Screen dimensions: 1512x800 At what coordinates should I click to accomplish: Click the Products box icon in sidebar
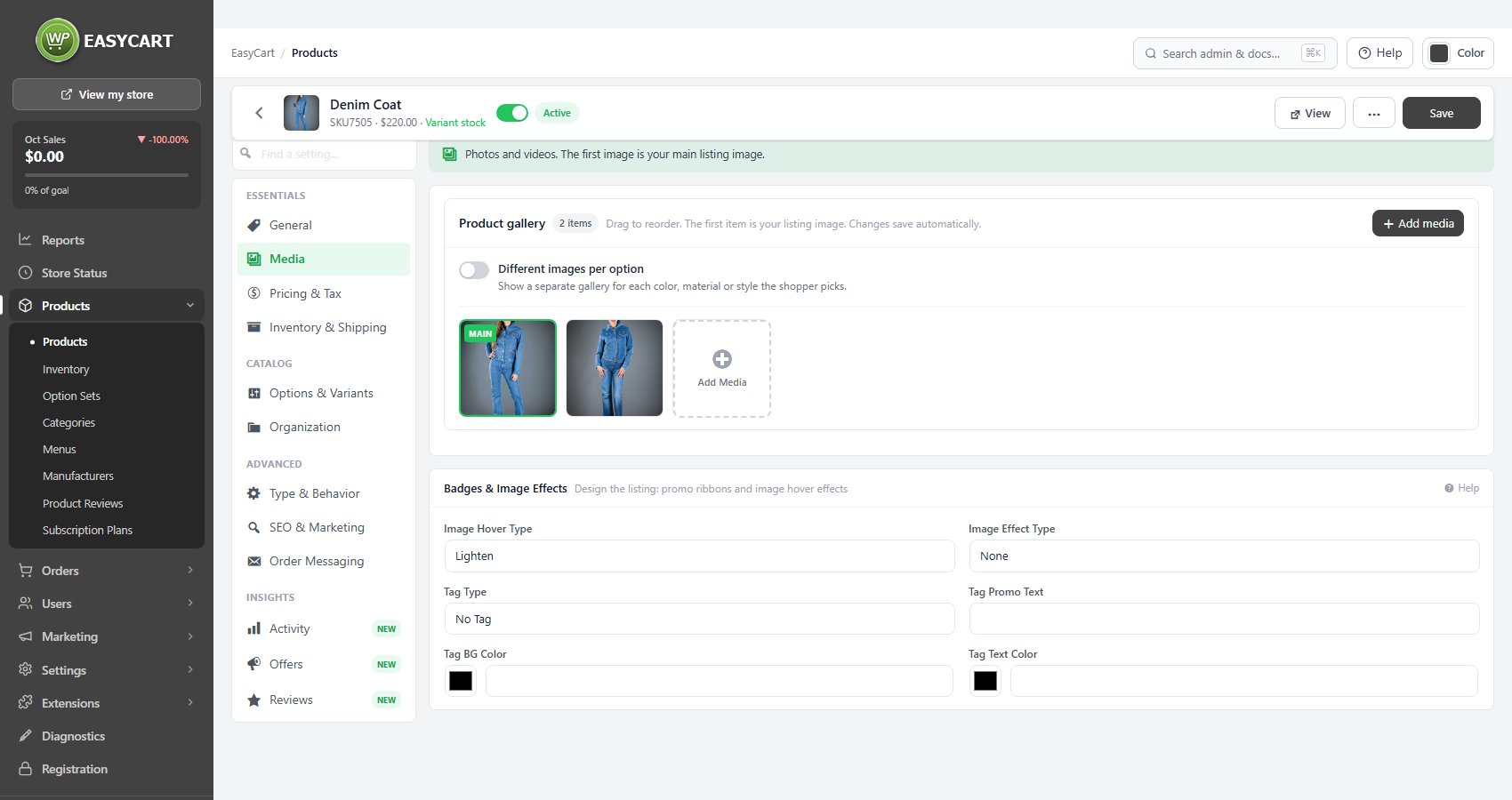[25, 306]
